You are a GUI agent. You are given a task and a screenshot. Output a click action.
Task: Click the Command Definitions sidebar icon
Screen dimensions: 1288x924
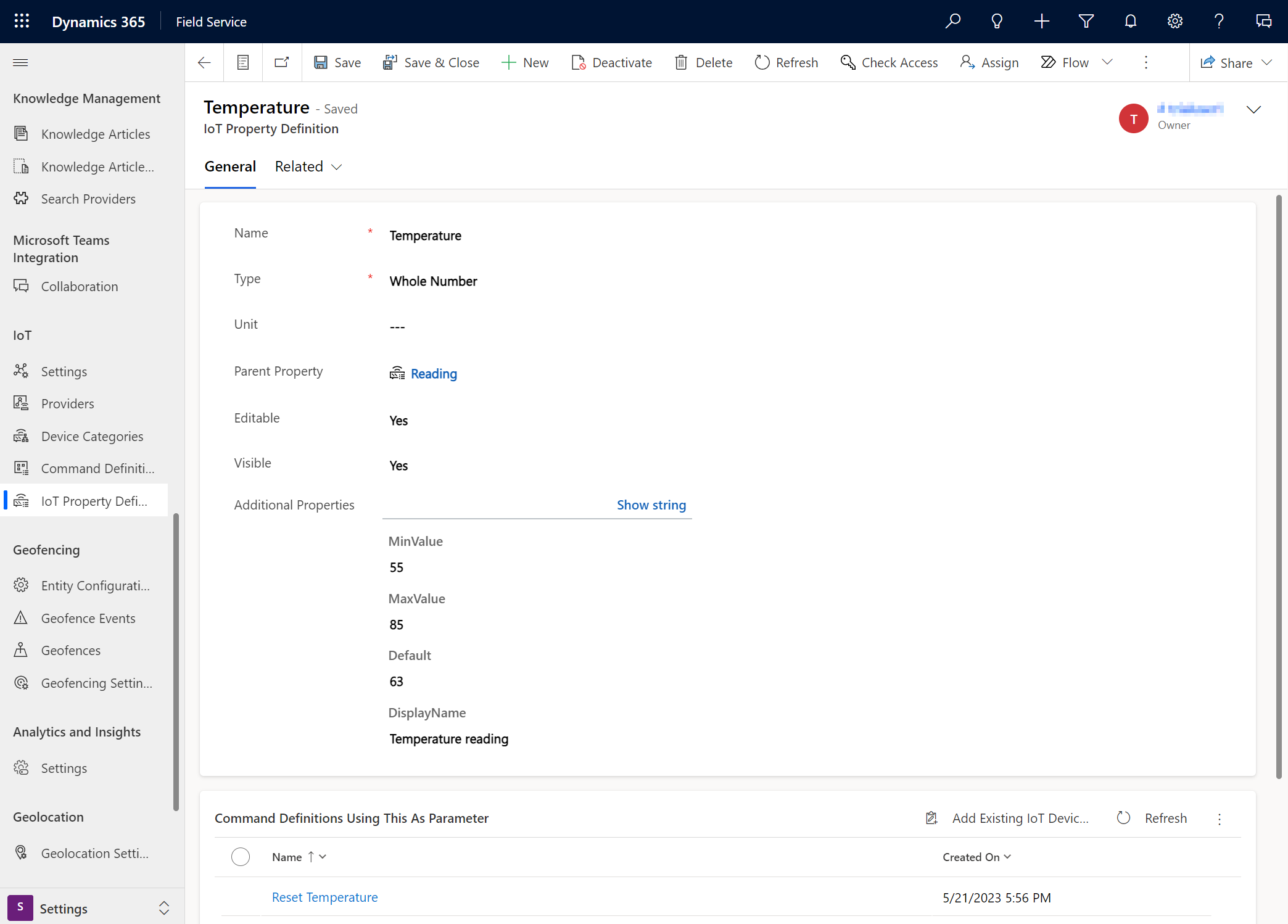[x=22, y=468]
